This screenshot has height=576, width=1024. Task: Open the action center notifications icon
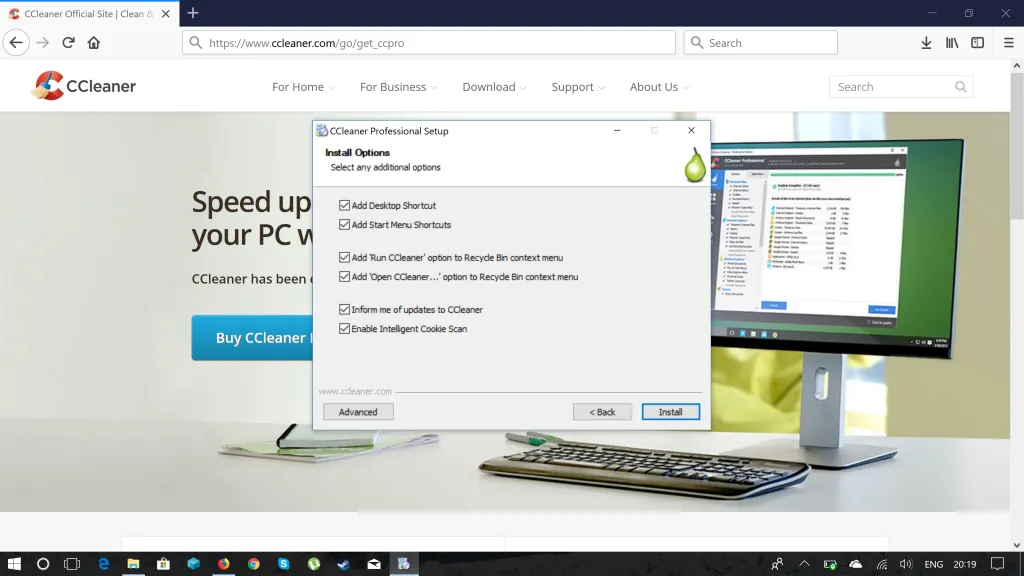[997, 564]
